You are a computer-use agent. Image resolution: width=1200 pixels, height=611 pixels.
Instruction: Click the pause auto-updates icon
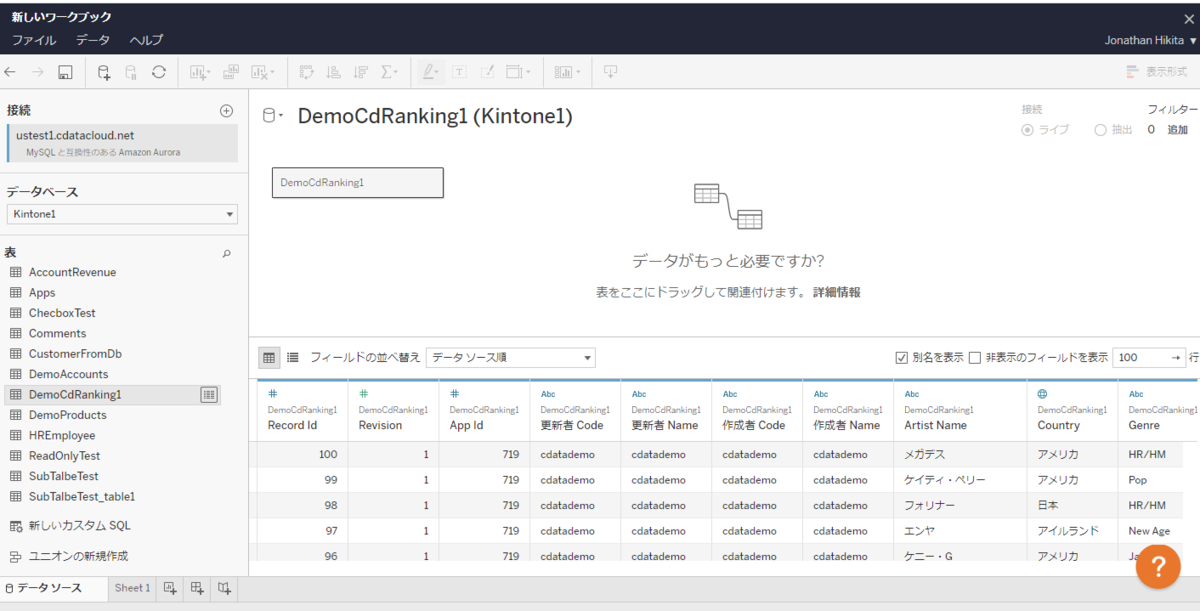pos(131,71)
